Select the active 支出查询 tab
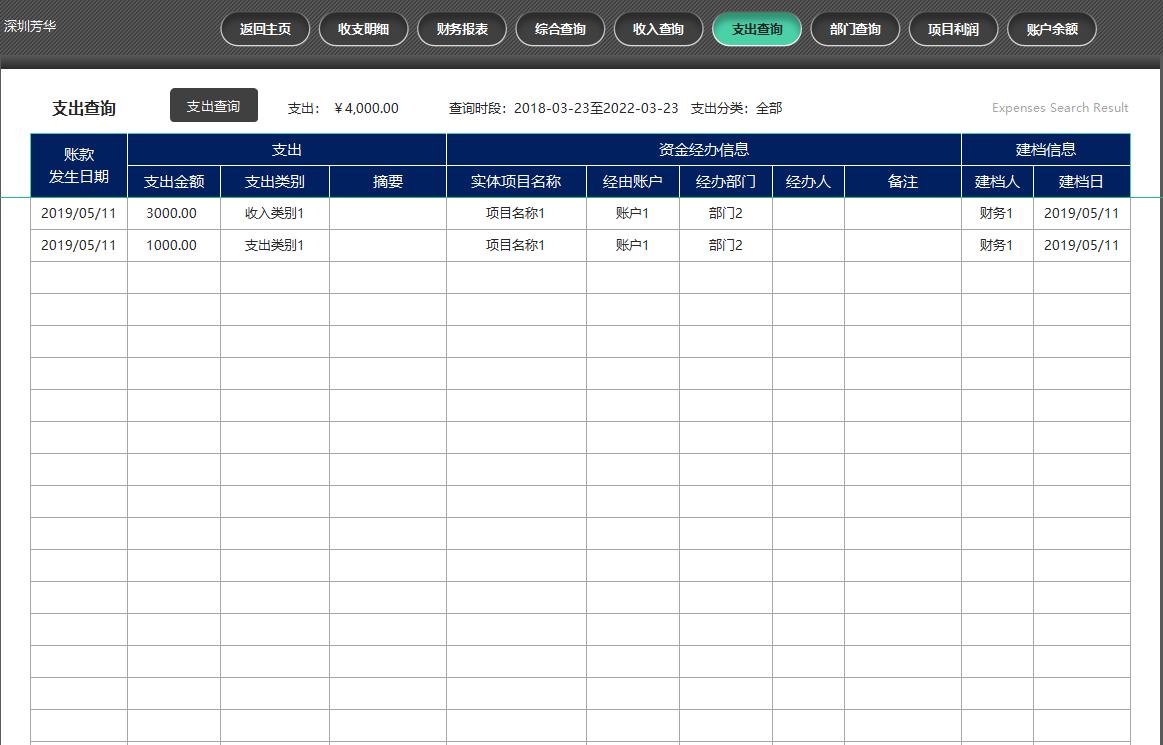 pos(756,29)
